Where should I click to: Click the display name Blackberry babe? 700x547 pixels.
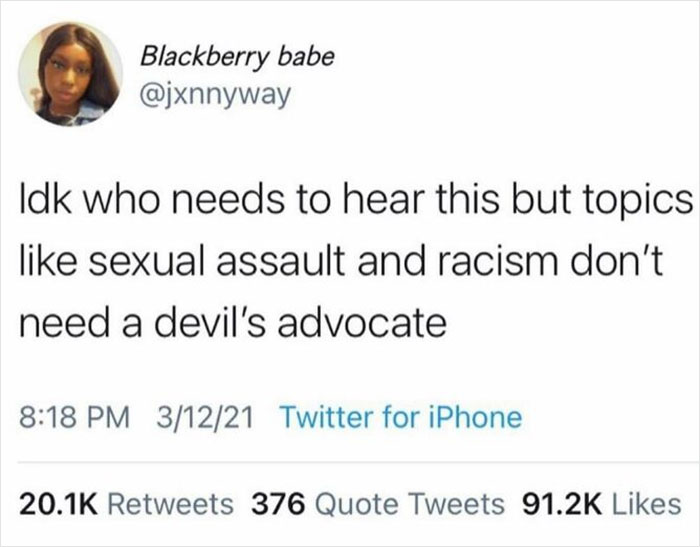click(237, 58)
